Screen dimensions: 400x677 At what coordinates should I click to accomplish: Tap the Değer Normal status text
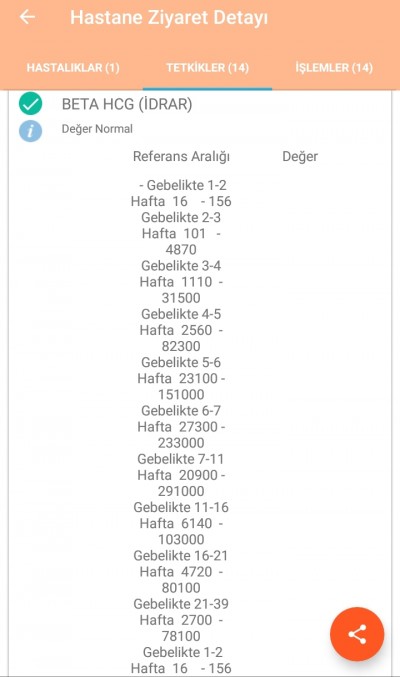click(x=97, y=129)
